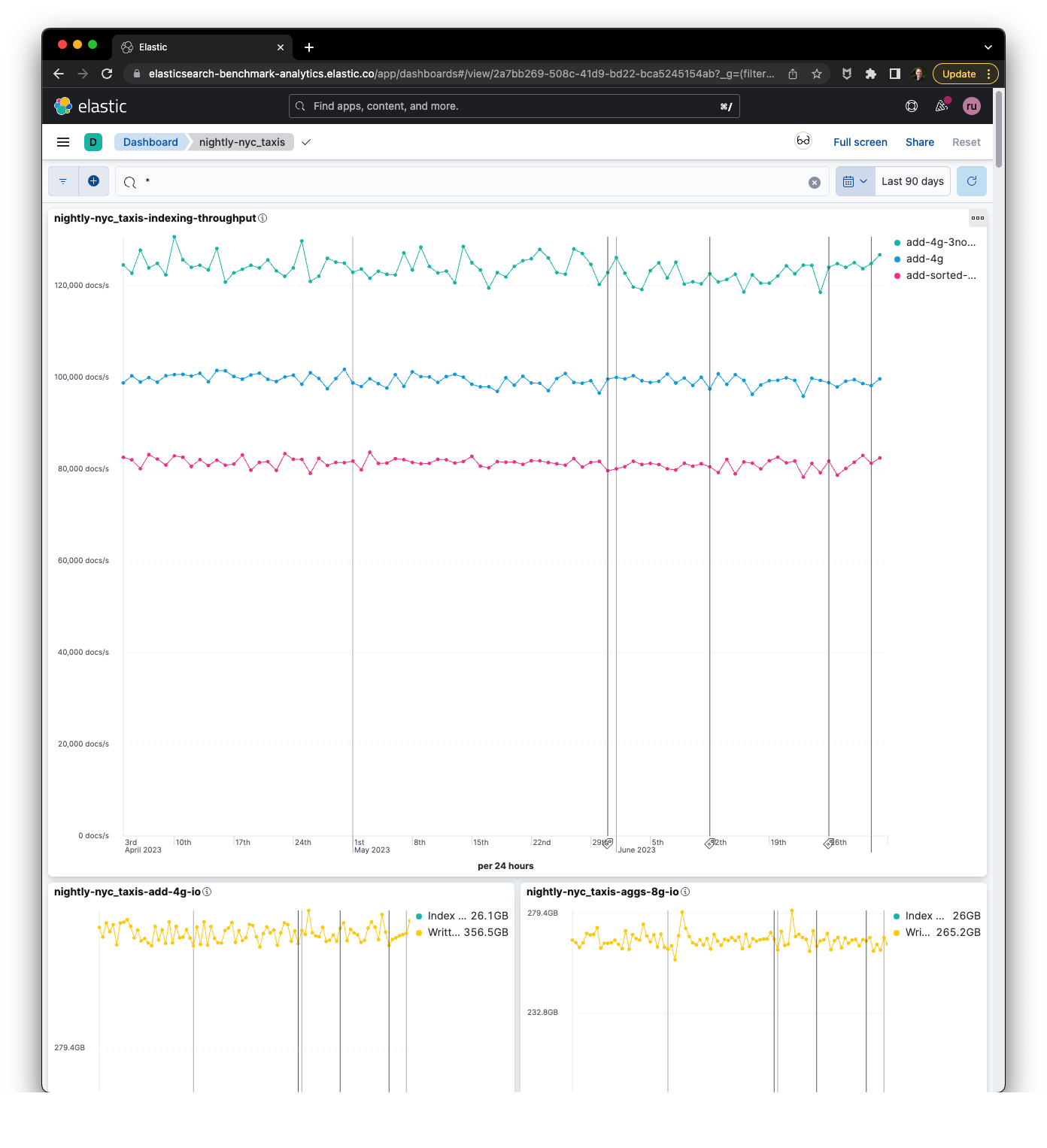
Task: Open the calendar quick-select dropdown
Action: pos(855,181)
